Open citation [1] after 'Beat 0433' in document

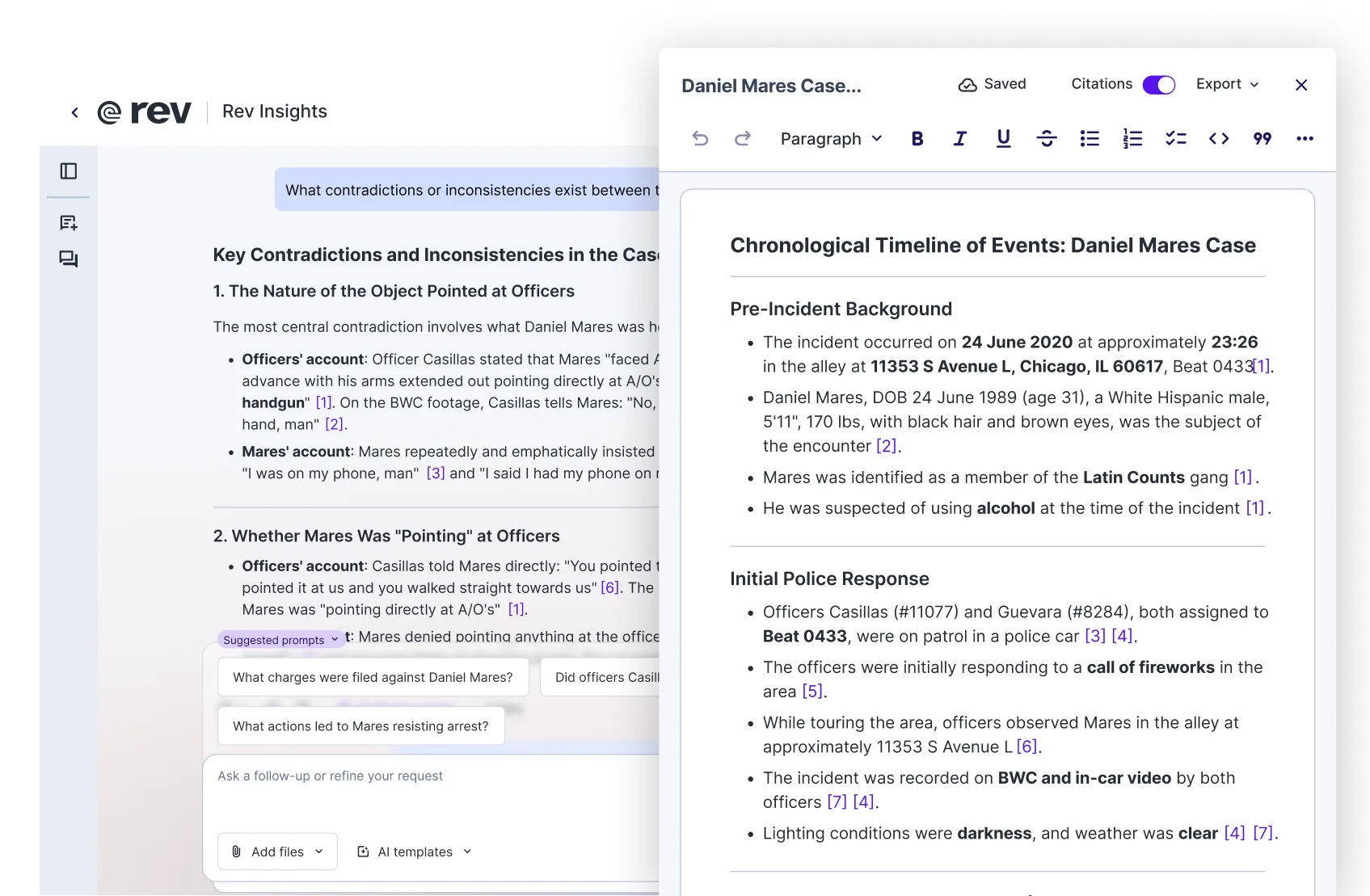pyautogui.click(x=1261, y=367)
